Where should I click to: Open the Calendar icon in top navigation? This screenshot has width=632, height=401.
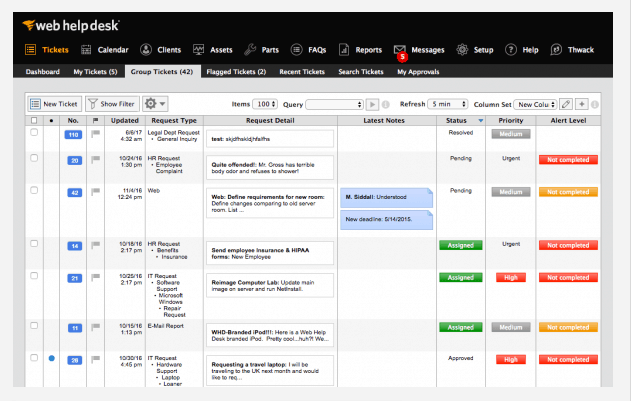pyautogui.click(x=86, y=50)
